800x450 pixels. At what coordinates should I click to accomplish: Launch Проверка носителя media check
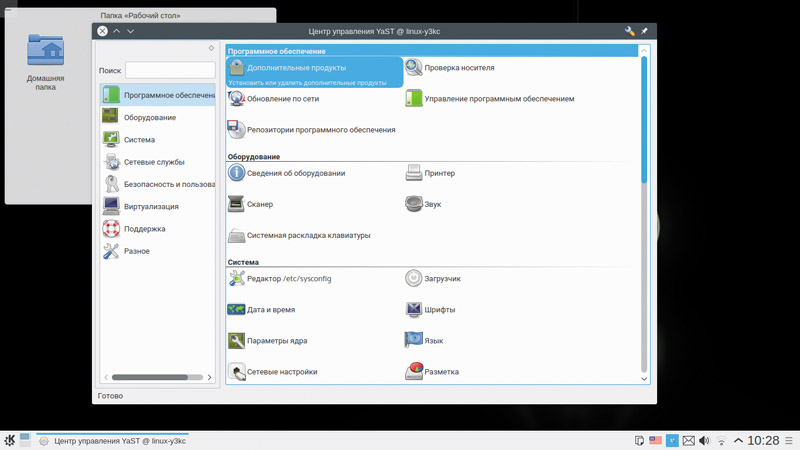449,67
